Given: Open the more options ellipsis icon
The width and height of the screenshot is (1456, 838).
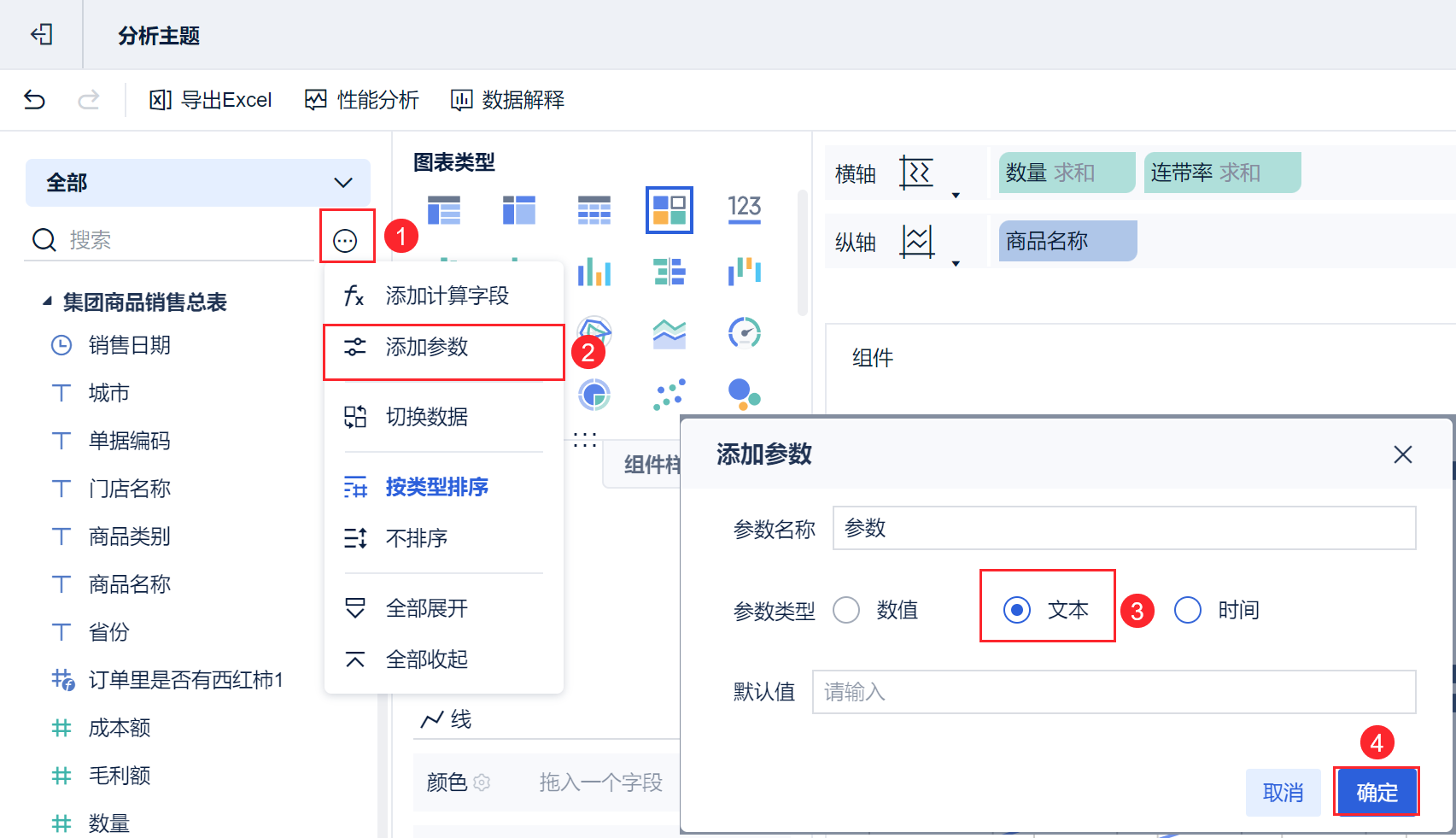Looking at the screenshot, I should coord(345,241).
